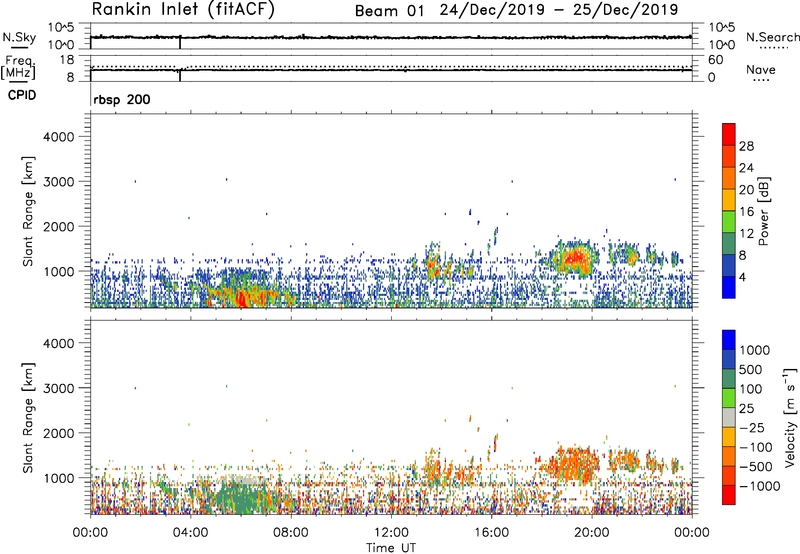The image size is (800, 554).
Task: Click the "CPID" row label
Action: pos(22,95)
